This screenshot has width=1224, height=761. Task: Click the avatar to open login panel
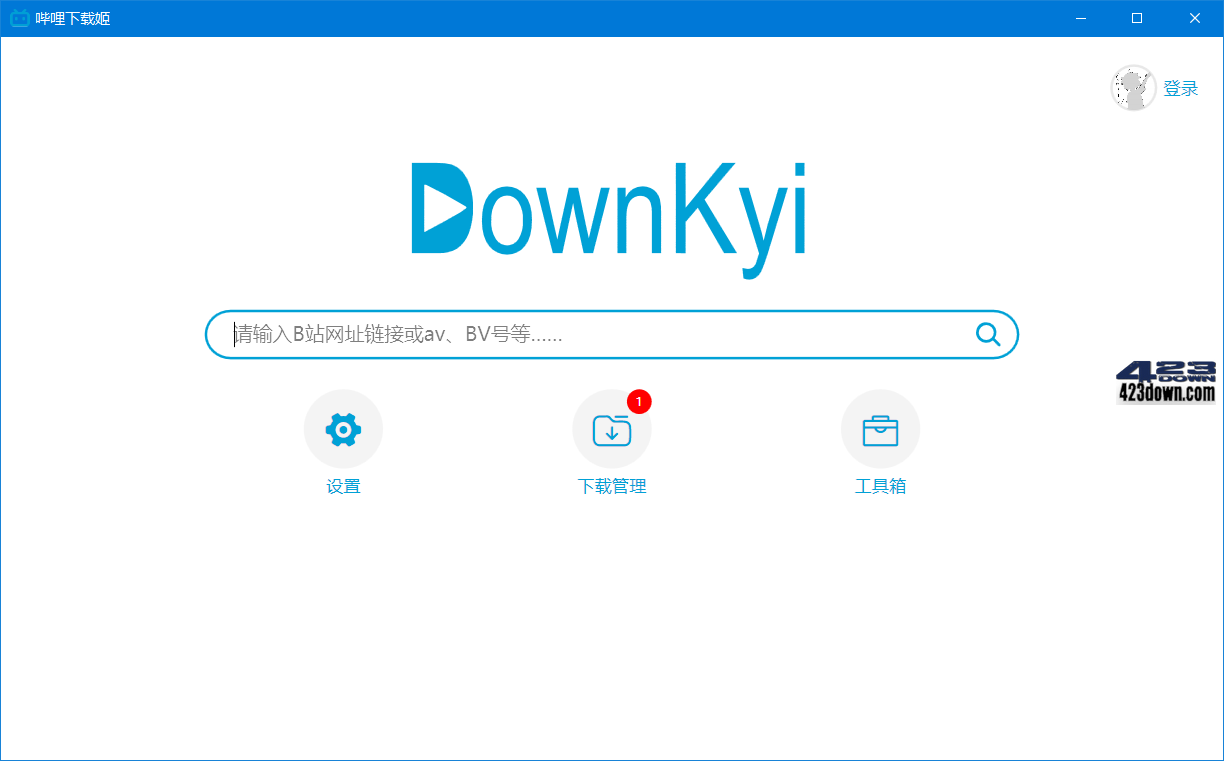tap(1133, 88)
